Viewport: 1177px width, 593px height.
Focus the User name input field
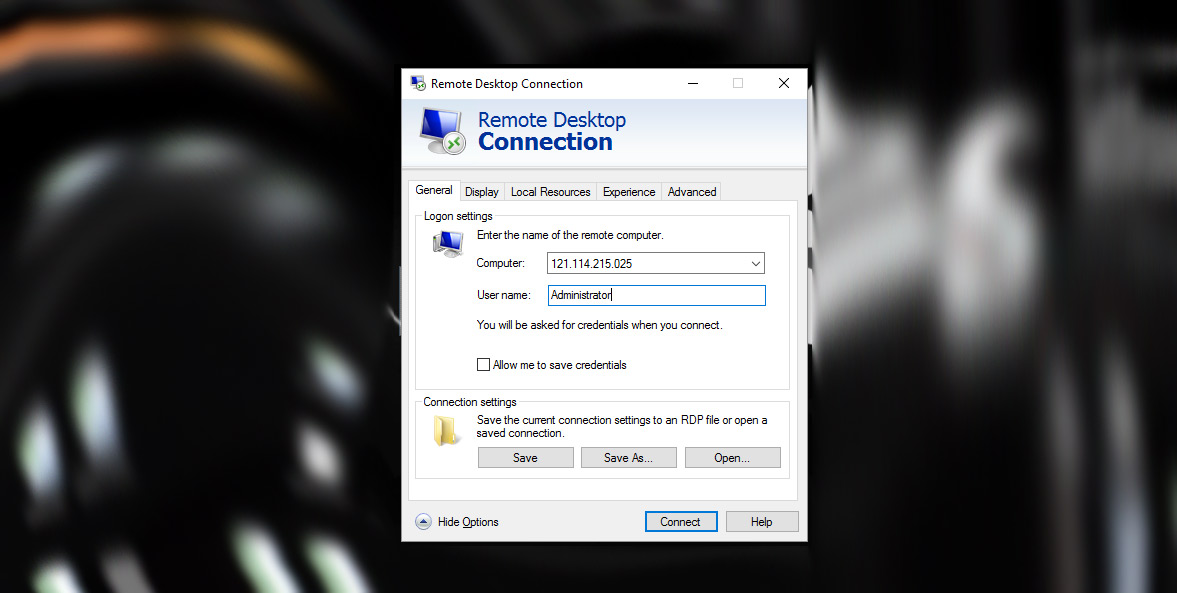(657, 295)
